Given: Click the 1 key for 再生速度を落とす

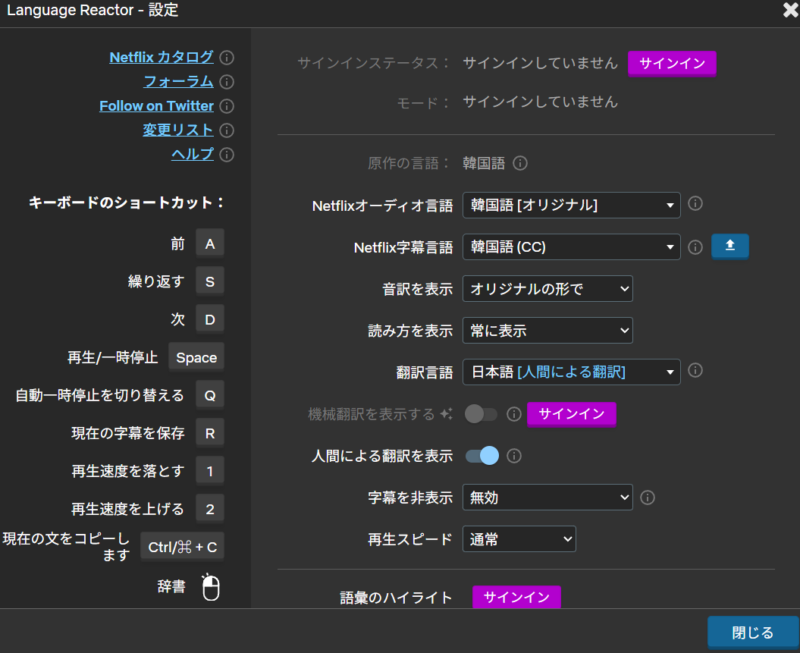Looking at the screenshot, I should (x=210, y=471).
